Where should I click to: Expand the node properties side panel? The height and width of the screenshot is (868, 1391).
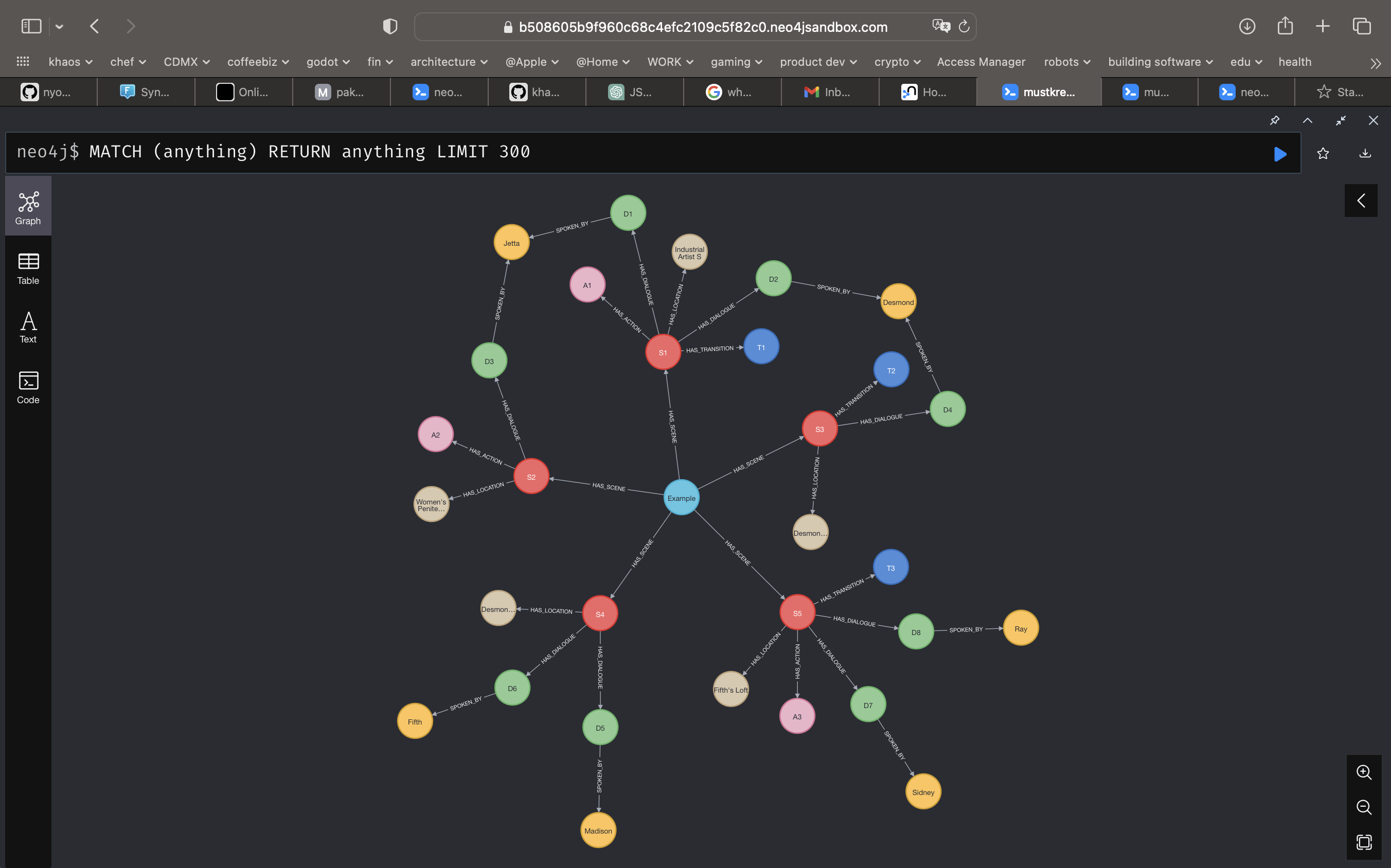[1361, 201]
